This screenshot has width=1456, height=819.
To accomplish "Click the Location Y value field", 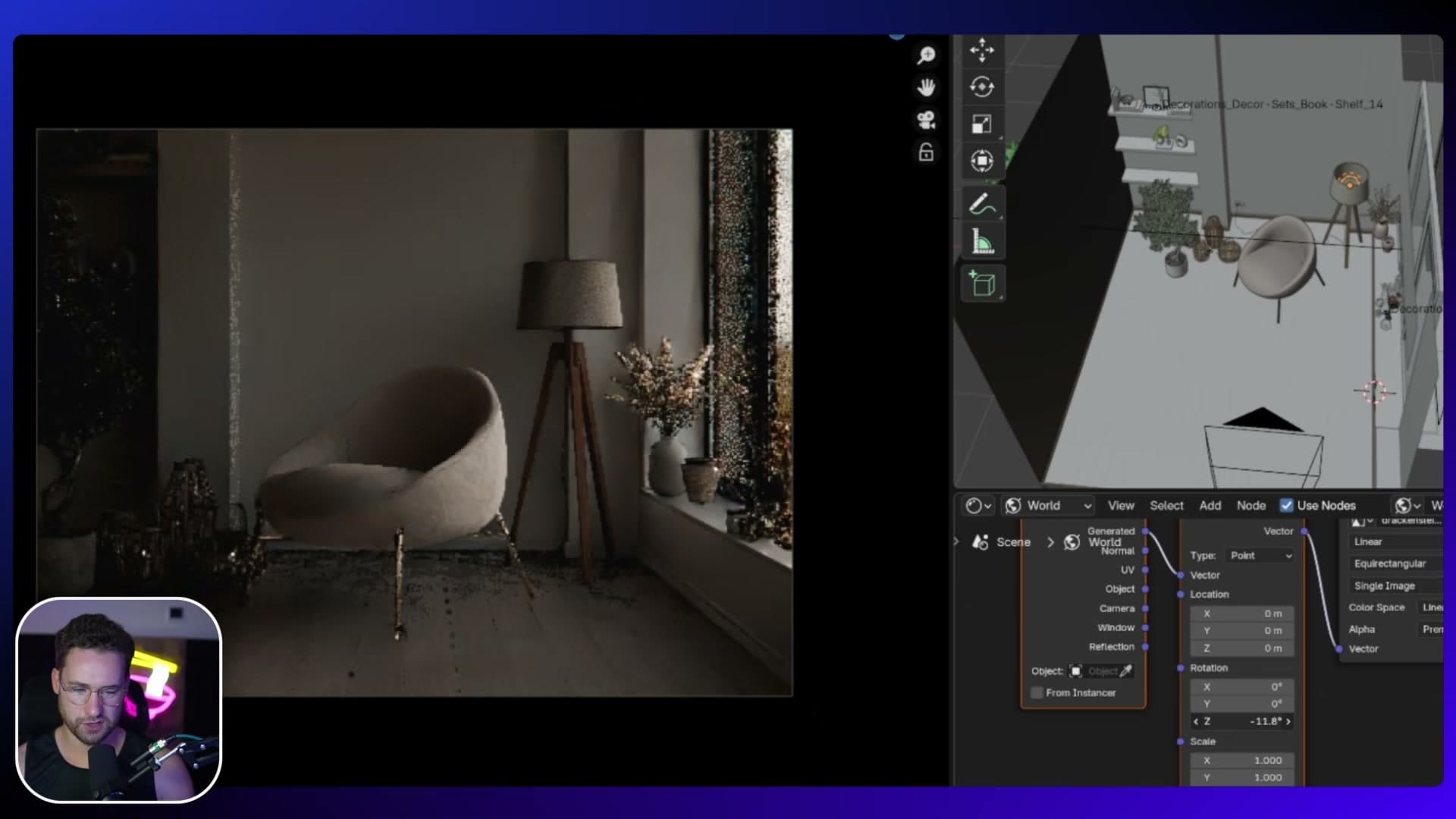I will [1242, 631].
